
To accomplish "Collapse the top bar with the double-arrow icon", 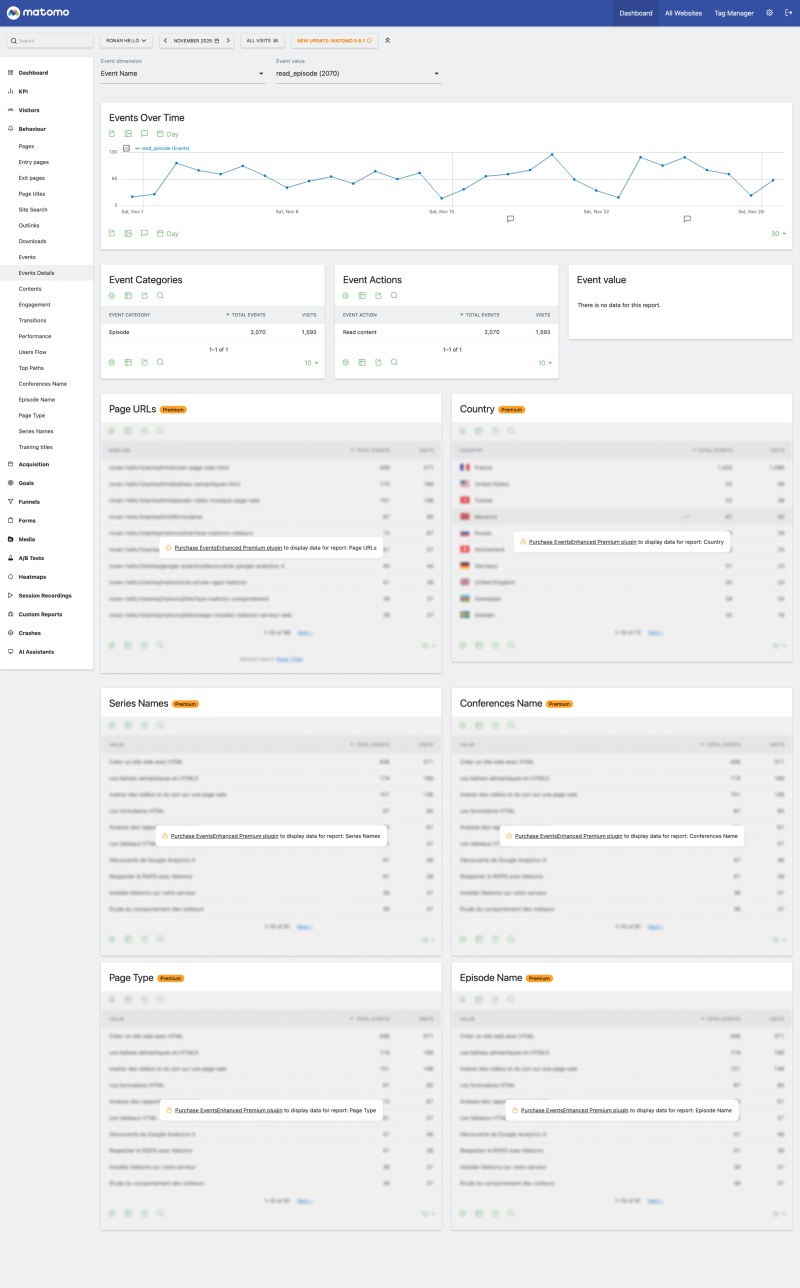I will point(387,40).
